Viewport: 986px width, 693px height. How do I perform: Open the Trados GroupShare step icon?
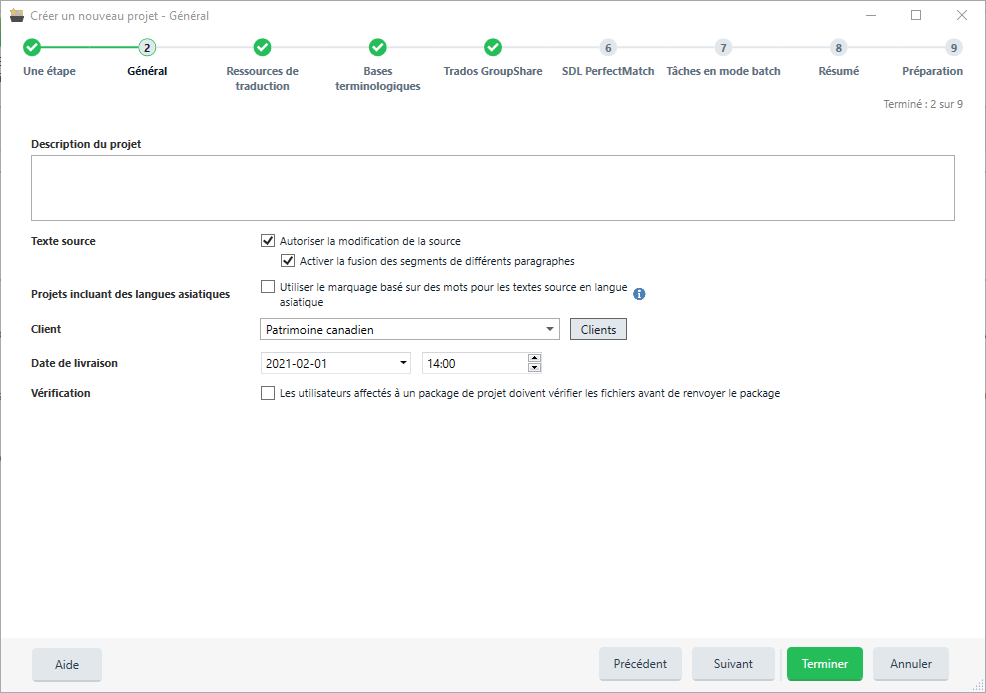(493, 47)
